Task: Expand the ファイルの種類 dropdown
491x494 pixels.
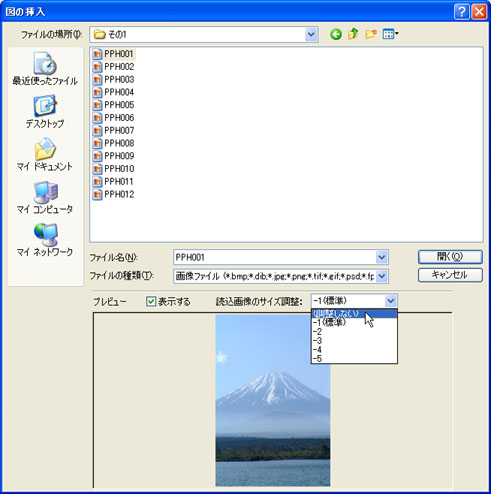Action: point(382,276)
